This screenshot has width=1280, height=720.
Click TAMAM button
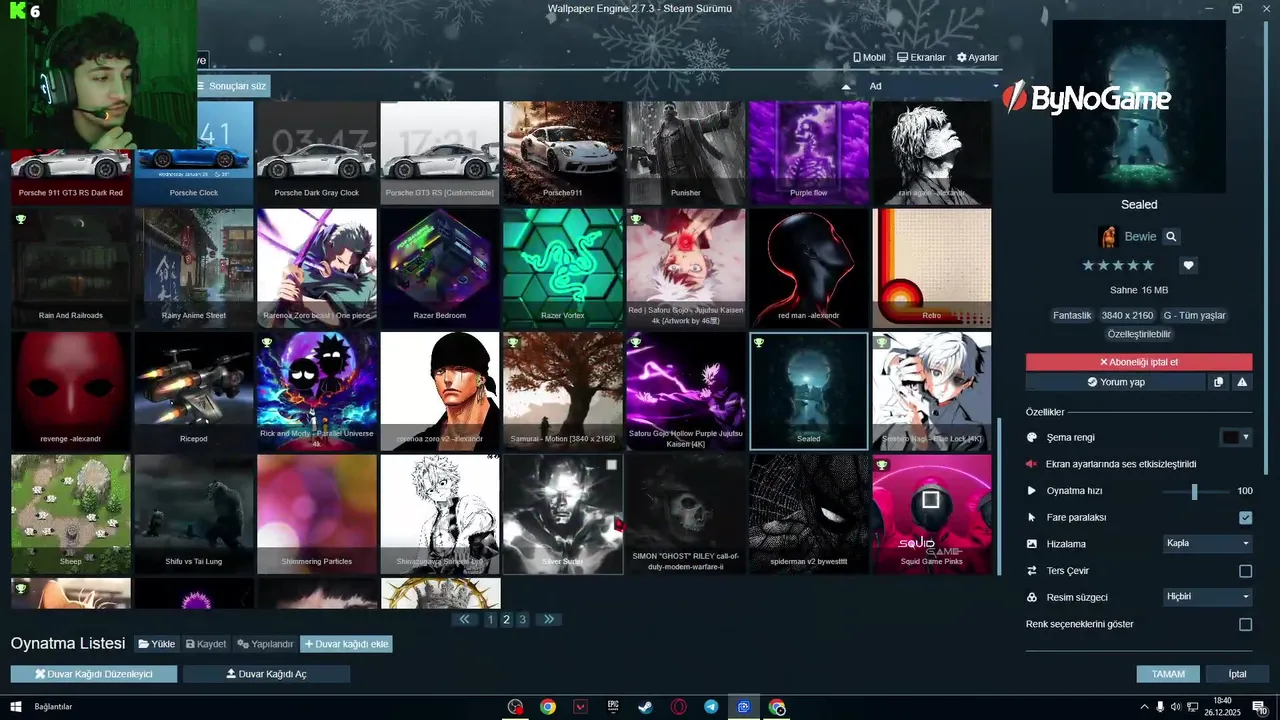[1168, 674]
